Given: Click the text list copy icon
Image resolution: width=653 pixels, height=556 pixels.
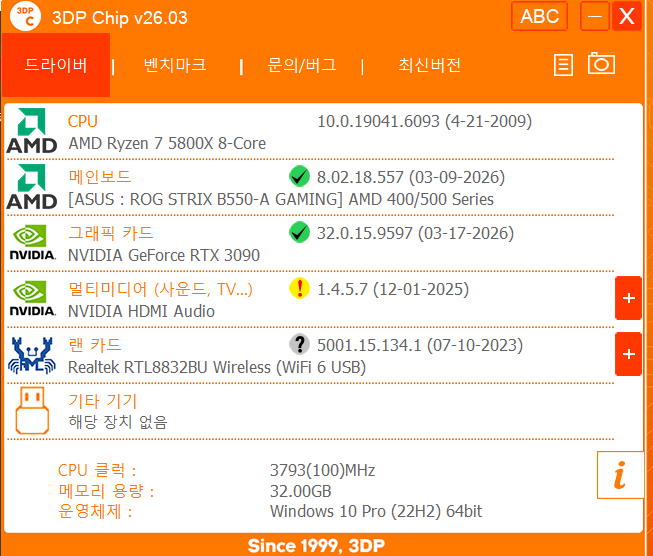Looking at the screenshot, I should pyautogui.click(x=563, y=65).
